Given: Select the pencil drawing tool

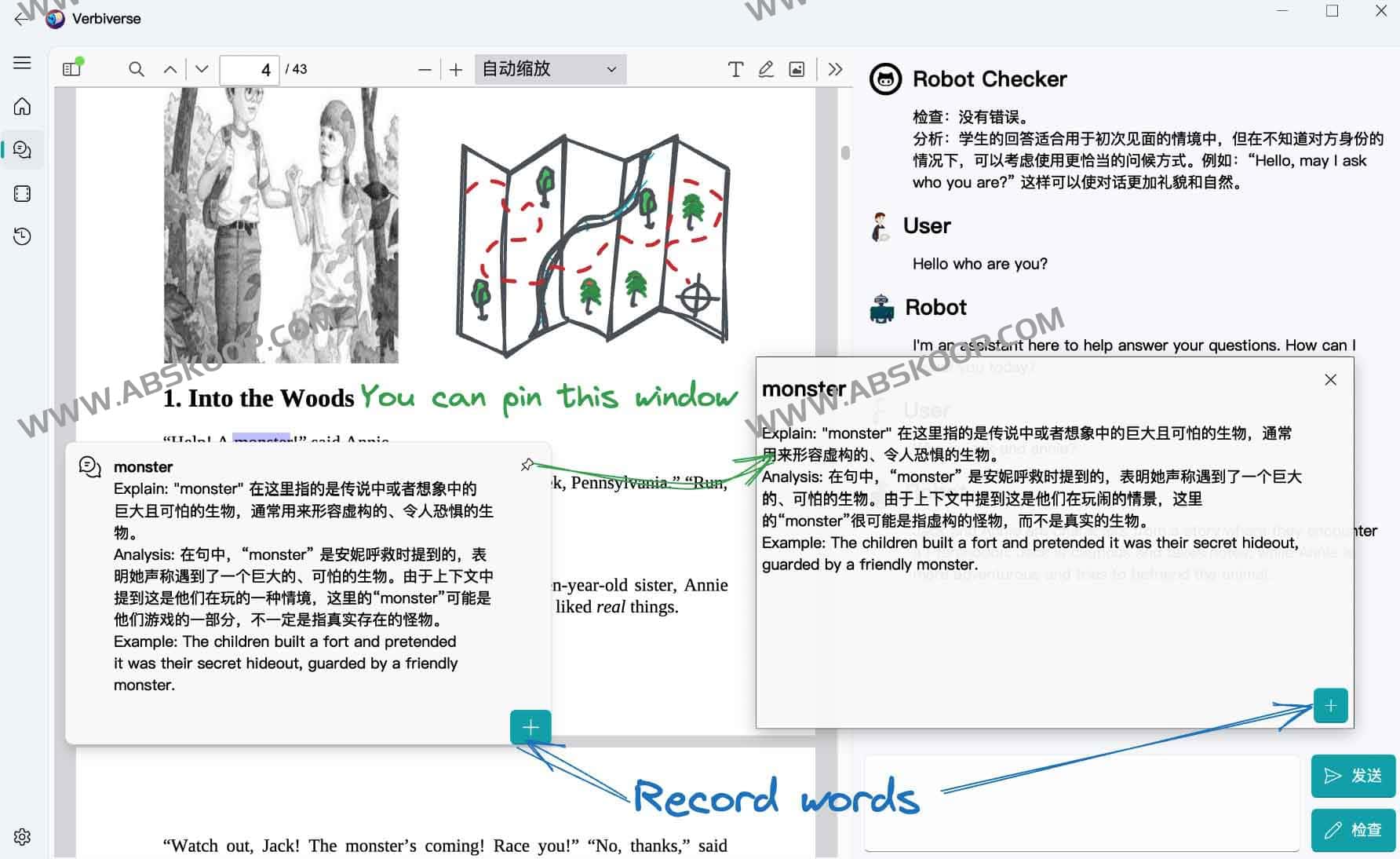Looking at the screenshot, I should click(767, 69).
